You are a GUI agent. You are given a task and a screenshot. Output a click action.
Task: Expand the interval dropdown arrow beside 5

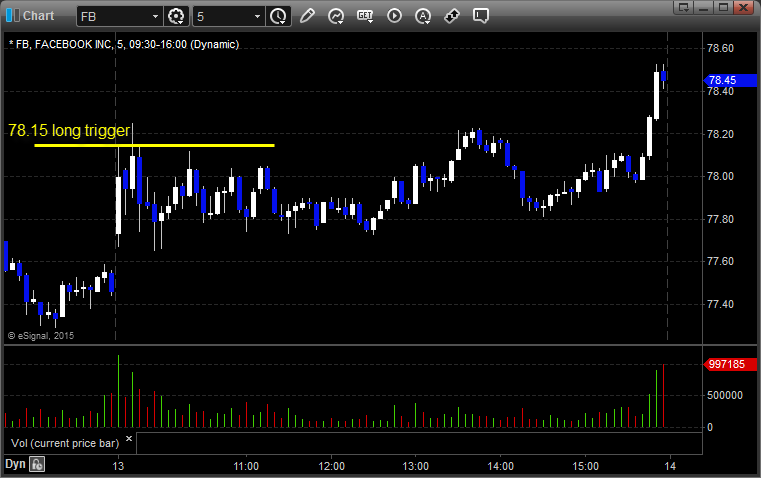pyautogui.click(x=258, y=16)
